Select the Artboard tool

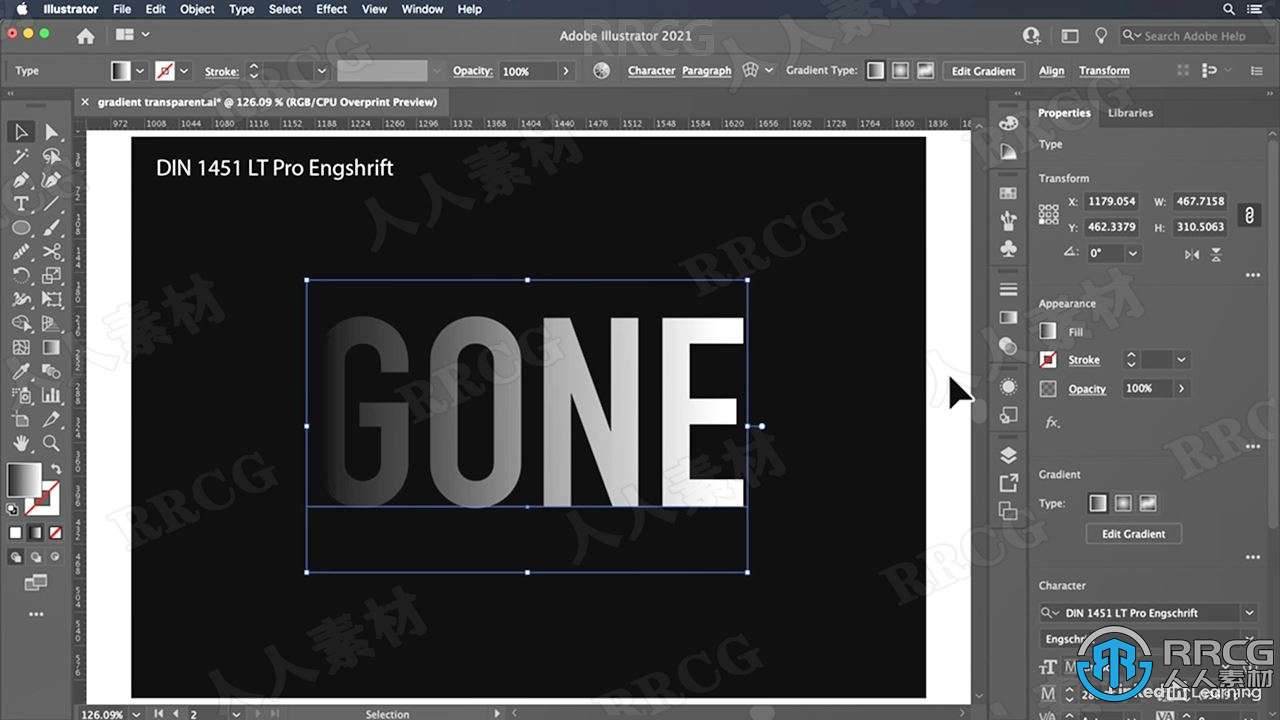point(21,419)
